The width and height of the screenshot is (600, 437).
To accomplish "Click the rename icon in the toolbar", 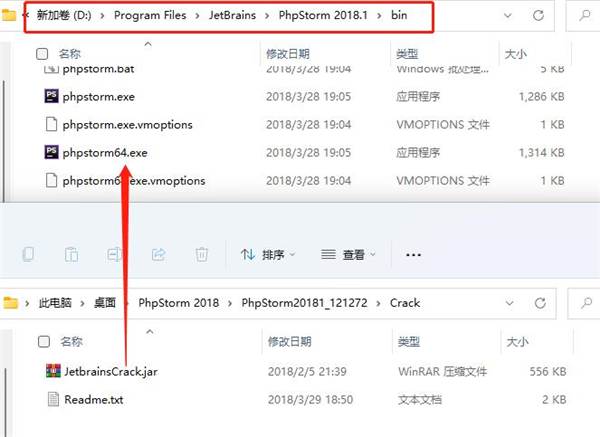I will (x=115, y=254).
